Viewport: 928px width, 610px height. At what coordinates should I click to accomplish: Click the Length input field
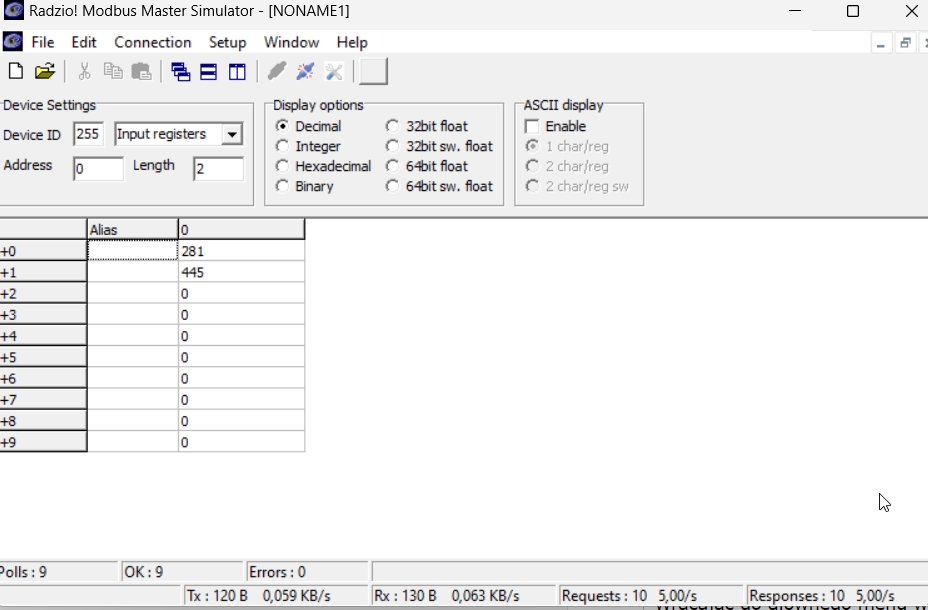click(x=218, y=169)
